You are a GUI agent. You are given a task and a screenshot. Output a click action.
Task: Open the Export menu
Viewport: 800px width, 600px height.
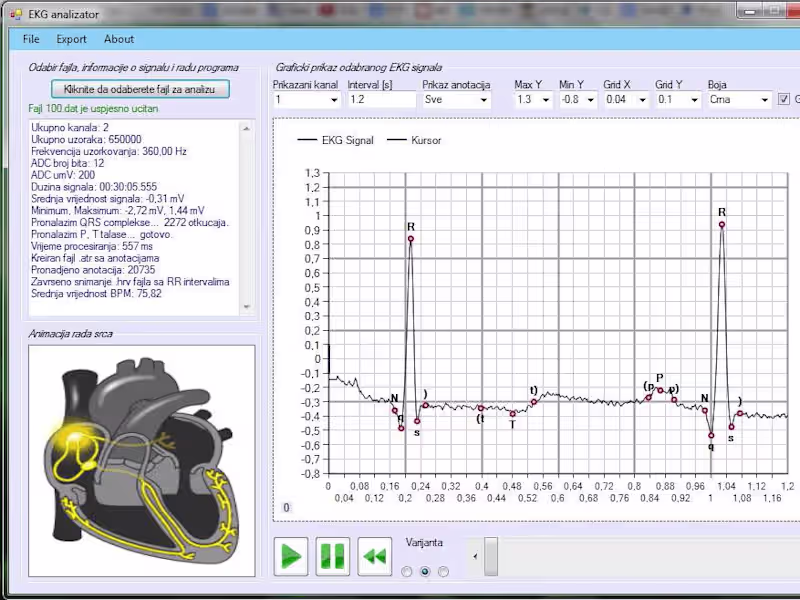[x=71, y=39]
